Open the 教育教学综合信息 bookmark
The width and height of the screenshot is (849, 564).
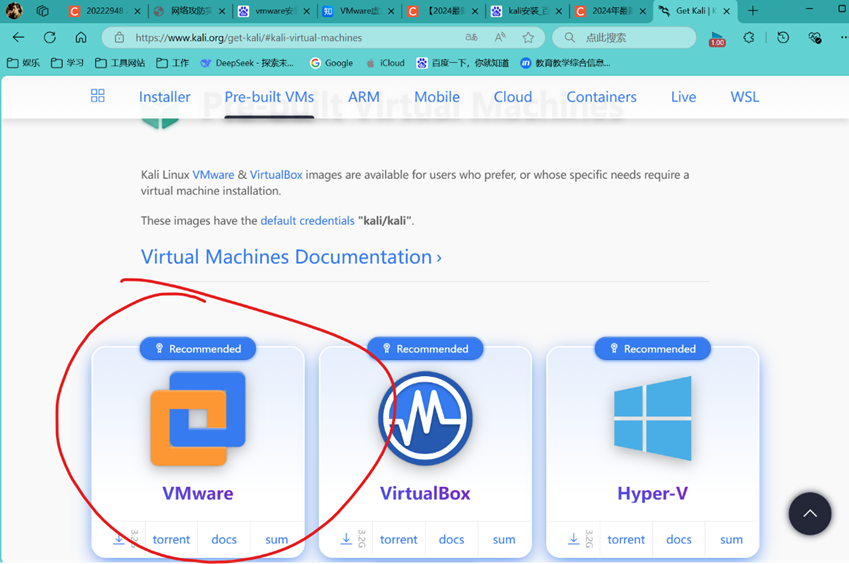coord(565,63)
